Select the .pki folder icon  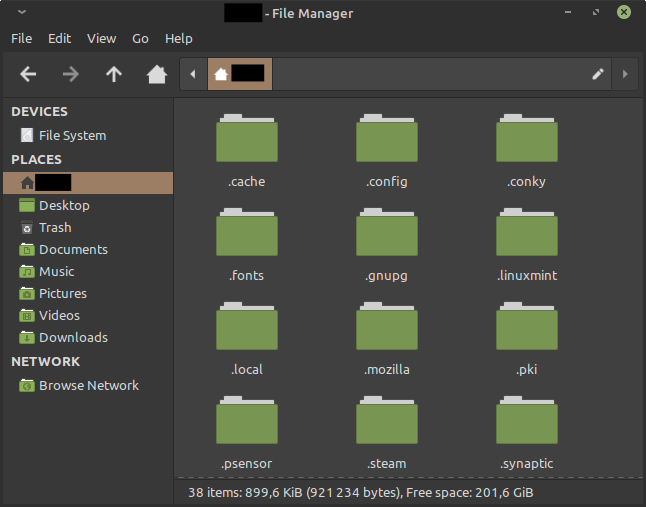tap(527, 326)
